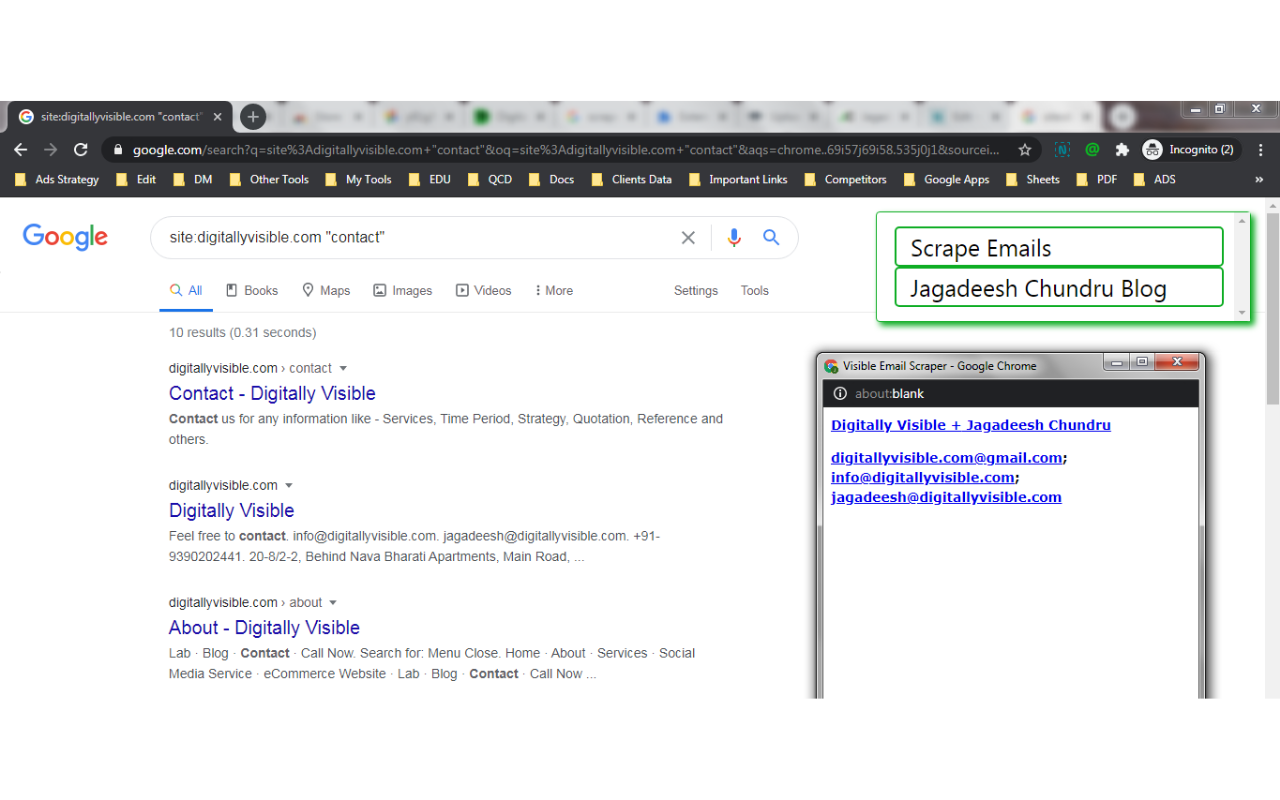This screenshot has height=800, width=1280.
Task: Click info icon in Visible Email Scraper window
Action: point(840,394)
